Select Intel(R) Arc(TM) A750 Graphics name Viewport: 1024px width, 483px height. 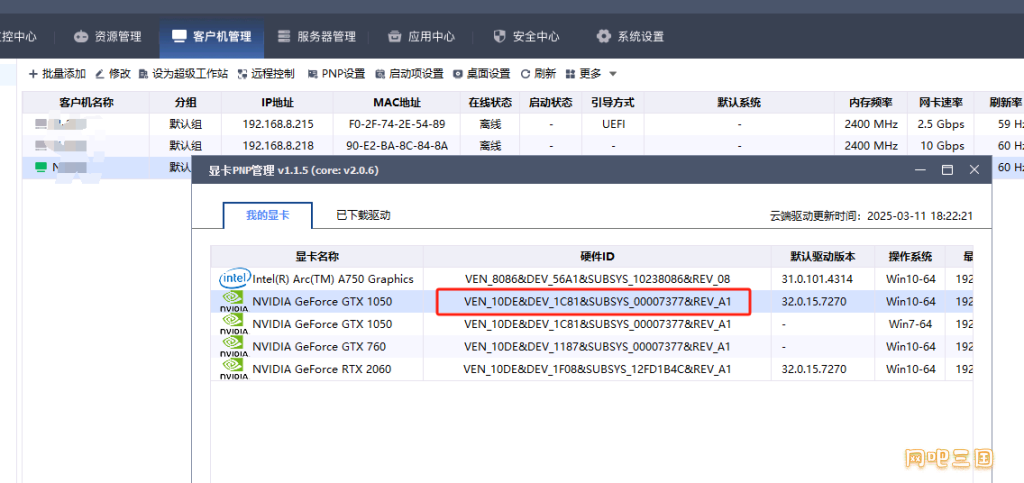point(333,279)
